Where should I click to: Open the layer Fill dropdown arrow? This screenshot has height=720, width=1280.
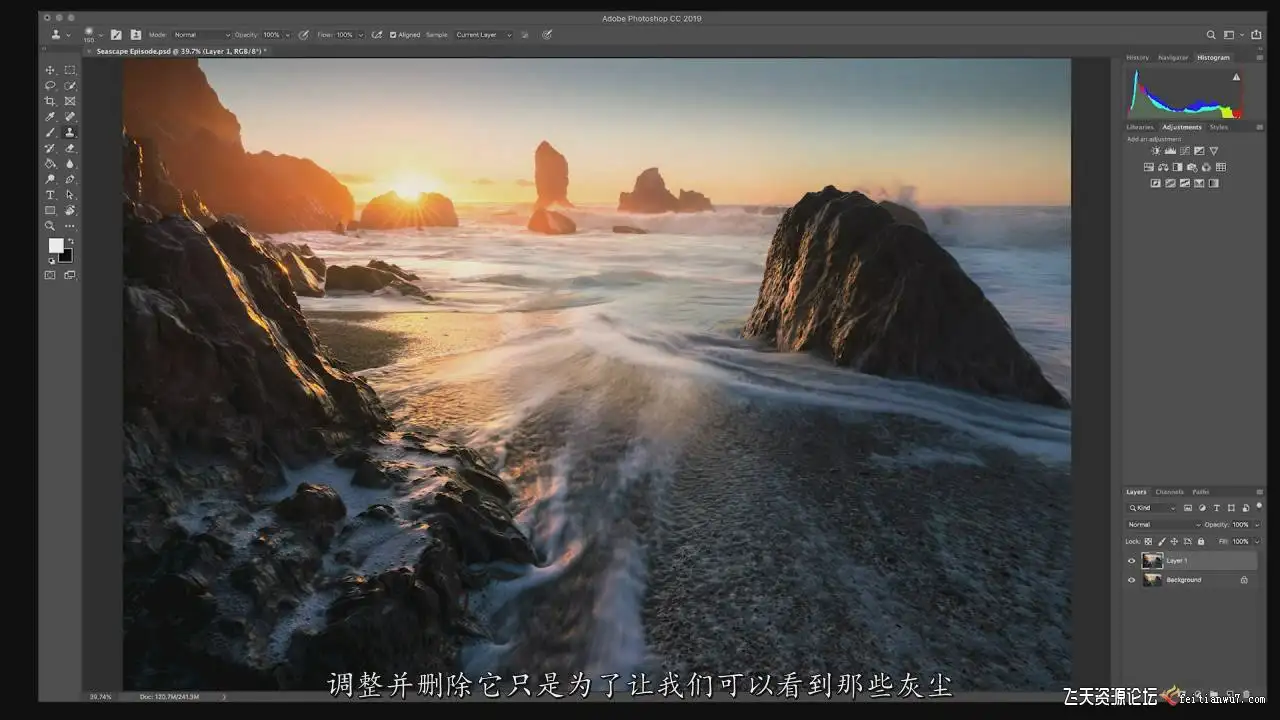click(x=1255, y=541)
